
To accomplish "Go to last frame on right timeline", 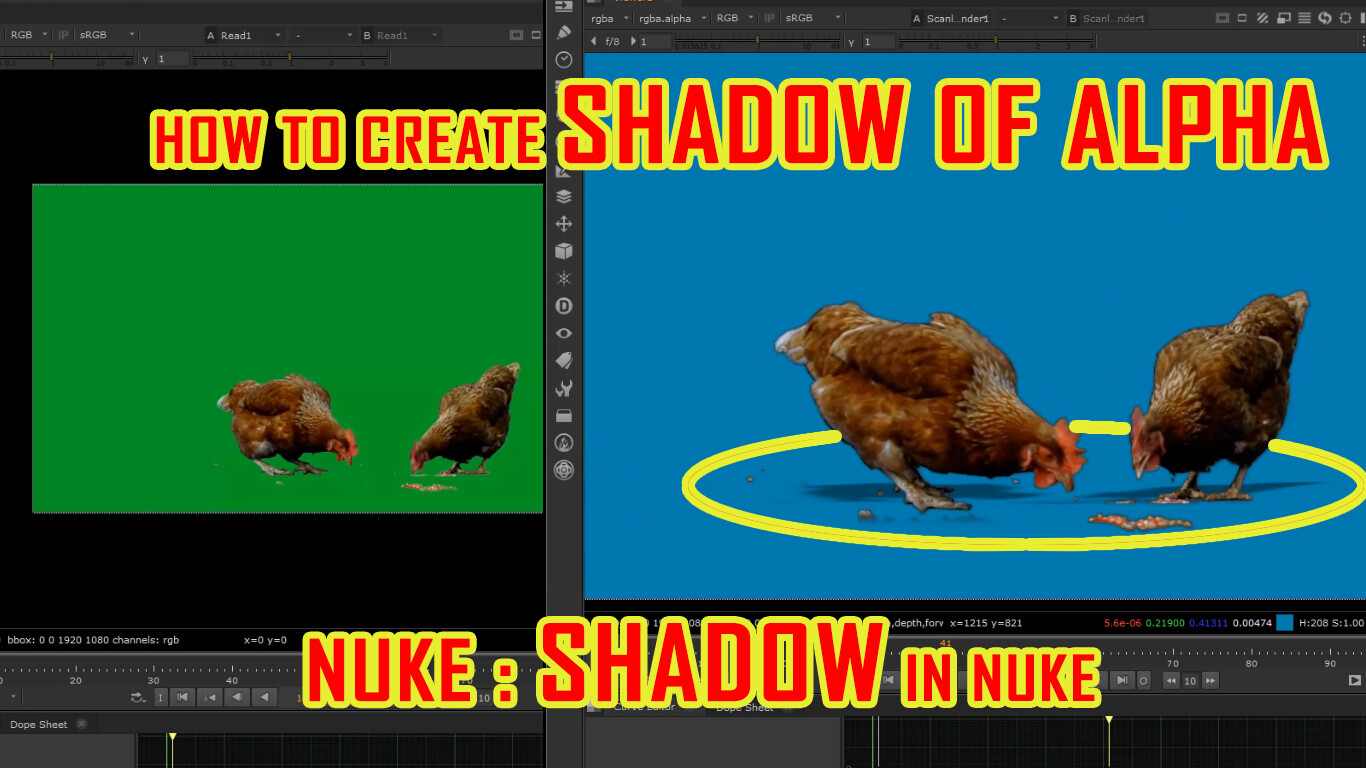I will 1122,680.
